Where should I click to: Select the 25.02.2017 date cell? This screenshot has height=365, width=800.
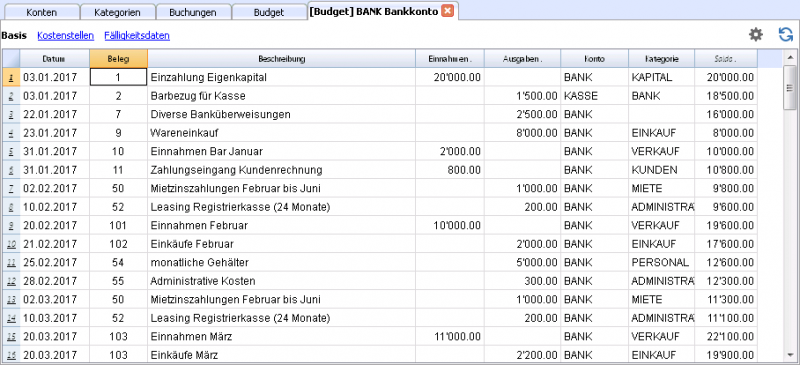55,262
